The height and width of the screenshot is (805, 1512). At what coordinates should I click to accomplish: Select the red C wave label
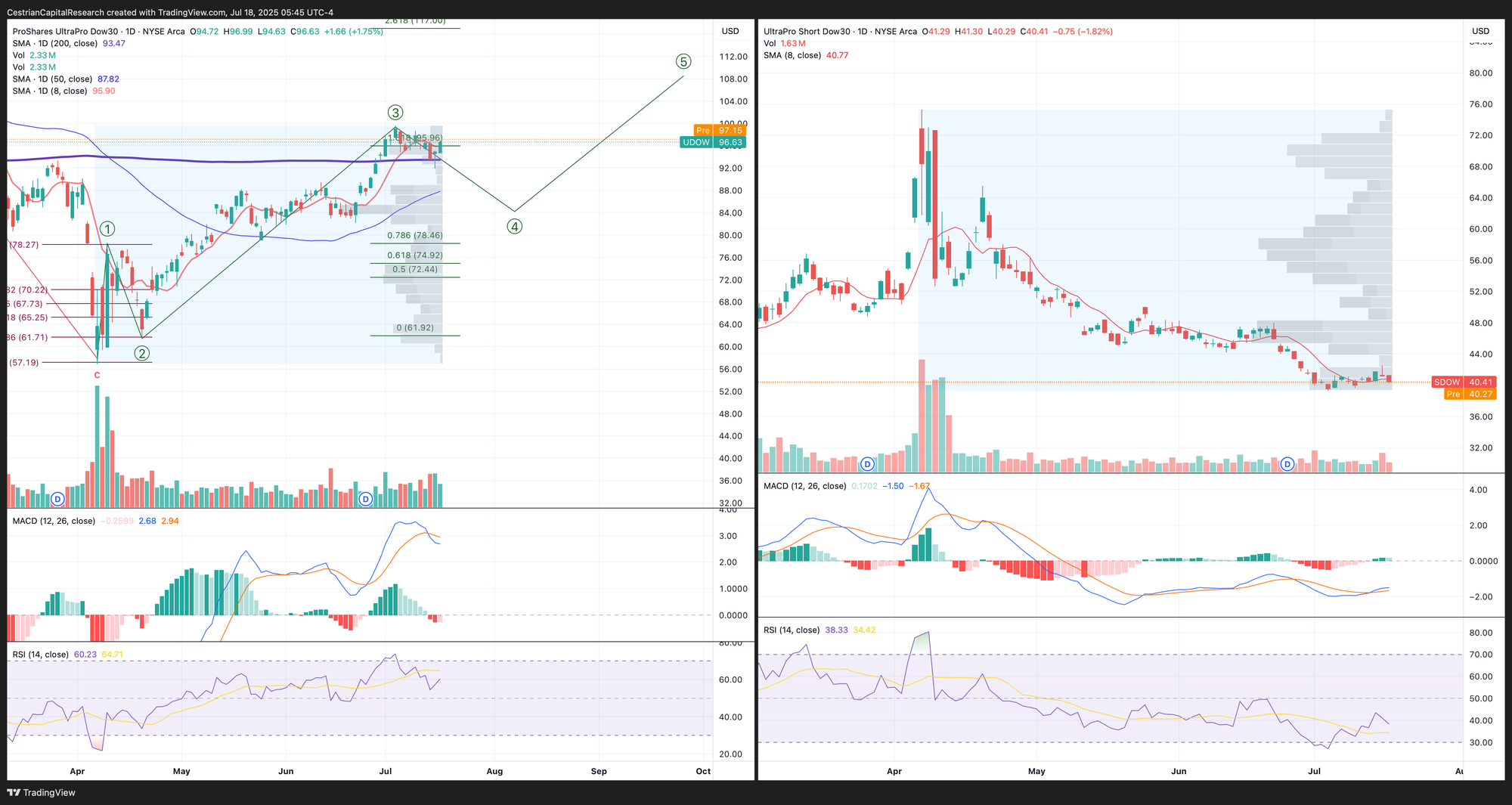97,375
